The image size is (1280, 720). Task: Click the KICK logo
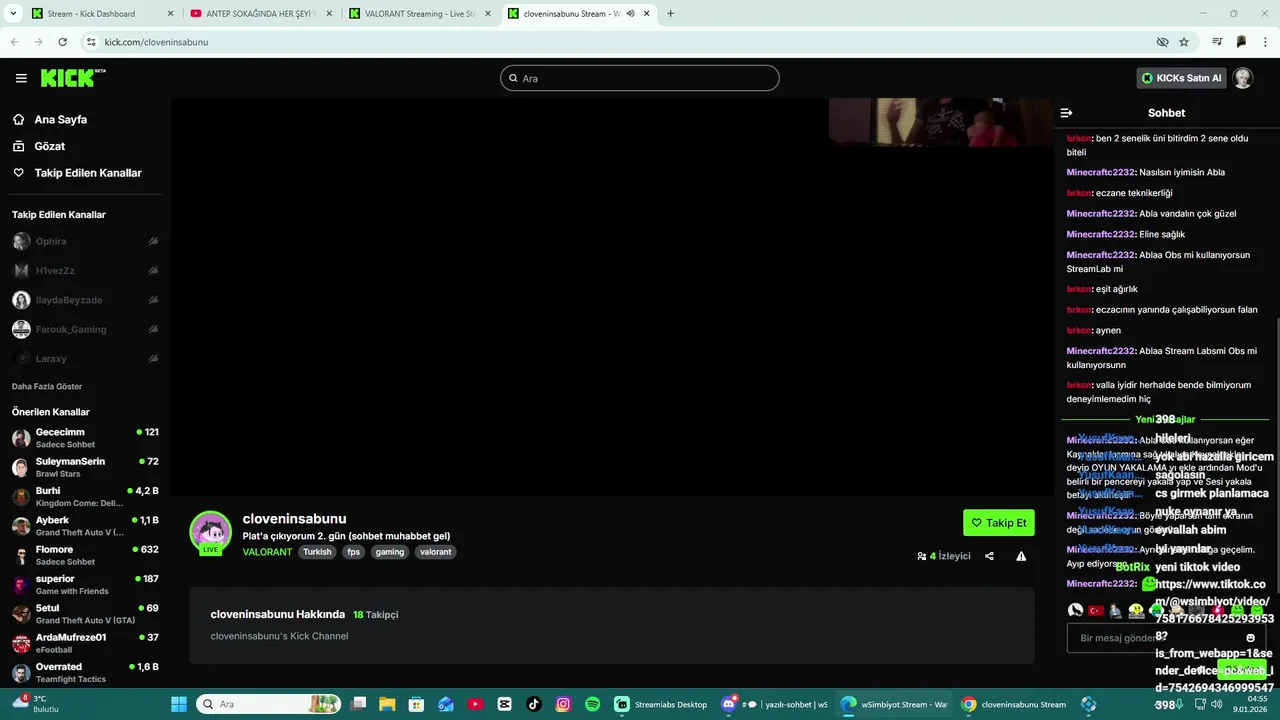click(x=73, y=78)
